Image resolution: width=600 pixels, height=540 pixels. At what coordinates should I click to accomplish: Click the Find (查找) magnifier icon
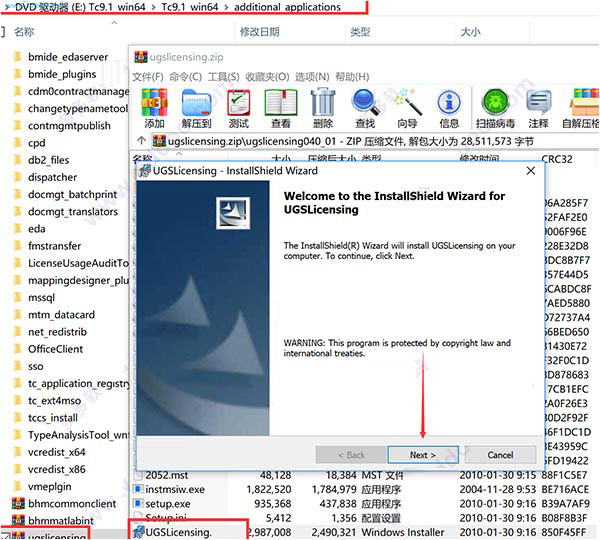click(365, 109)
